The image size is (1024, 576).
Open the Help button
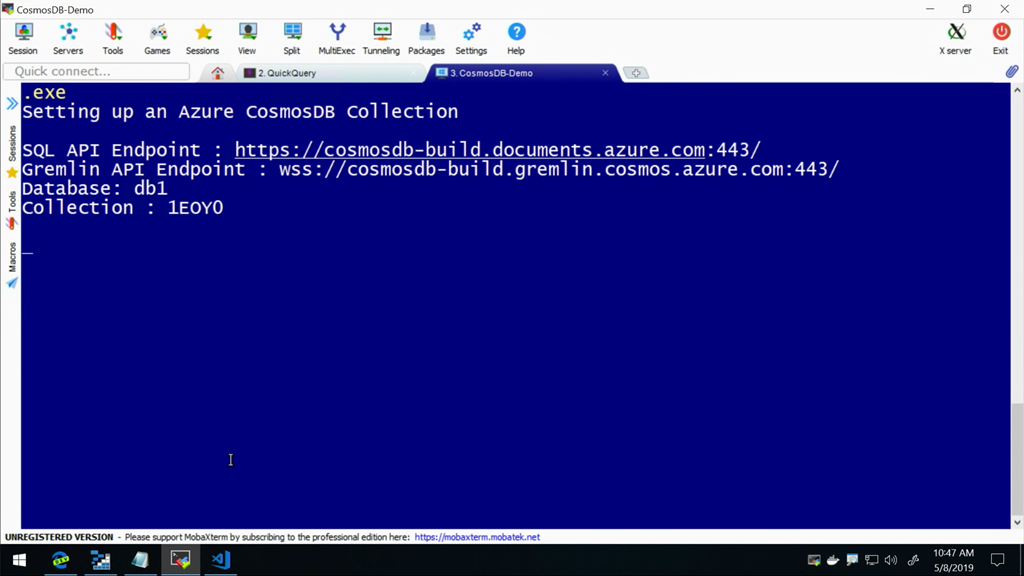(x=516, y=39)
